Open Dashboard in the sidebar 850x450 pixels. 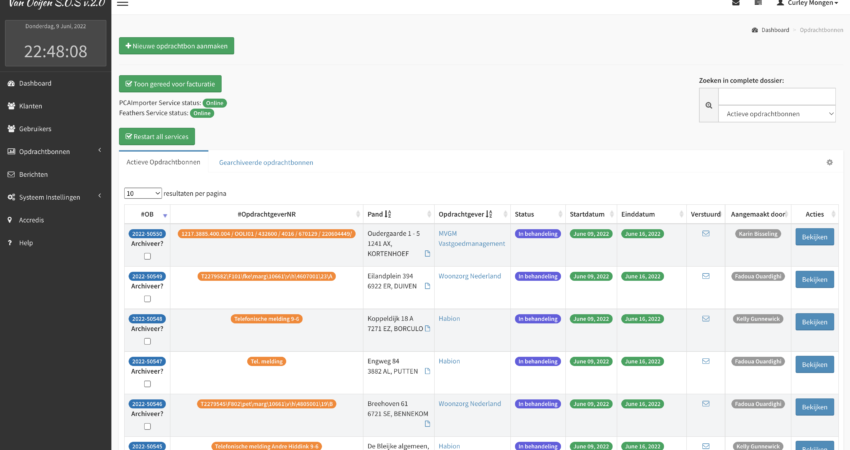[x=35, y=83]
